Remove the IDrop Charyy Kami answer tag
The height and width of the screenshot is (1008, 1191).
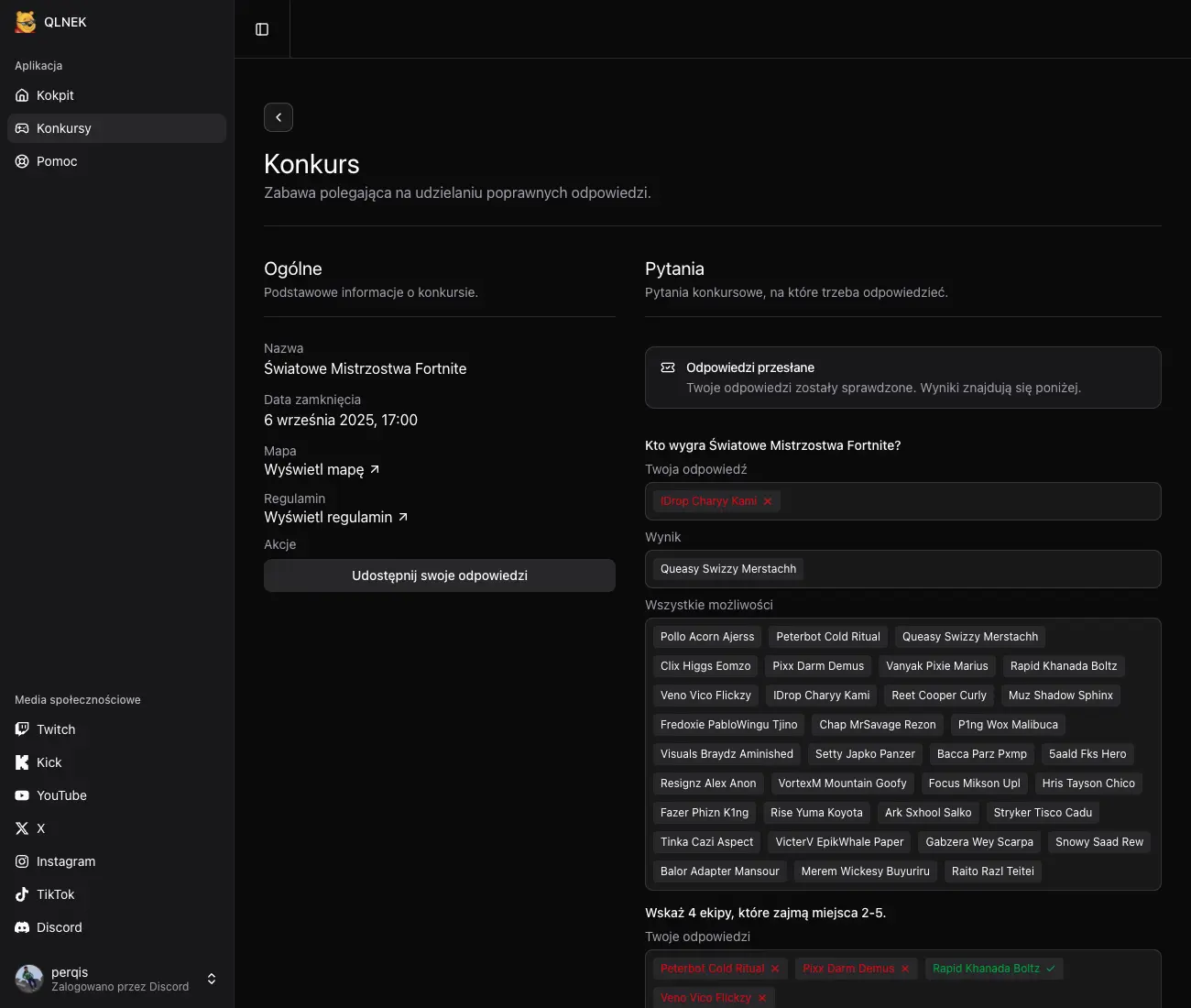tap(768, 501)
